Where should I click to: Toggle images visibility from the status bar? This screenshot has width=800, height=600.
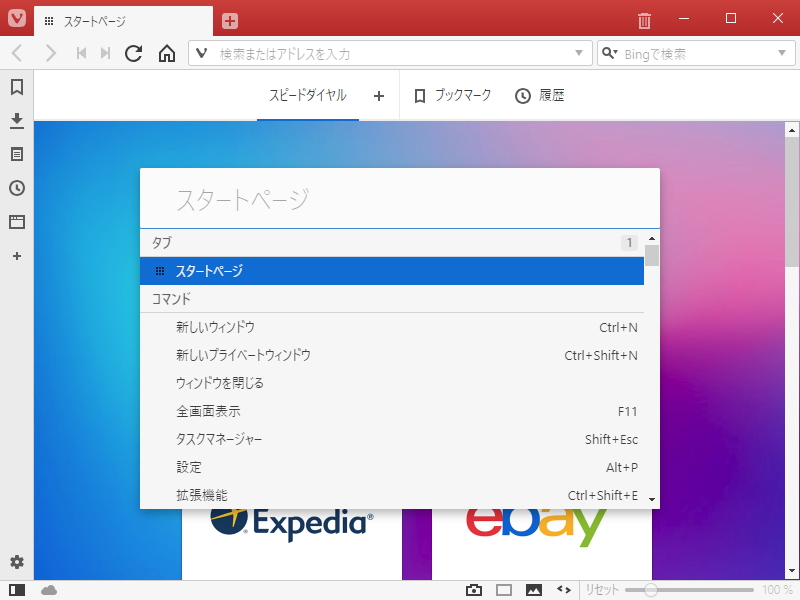point(533,590)
